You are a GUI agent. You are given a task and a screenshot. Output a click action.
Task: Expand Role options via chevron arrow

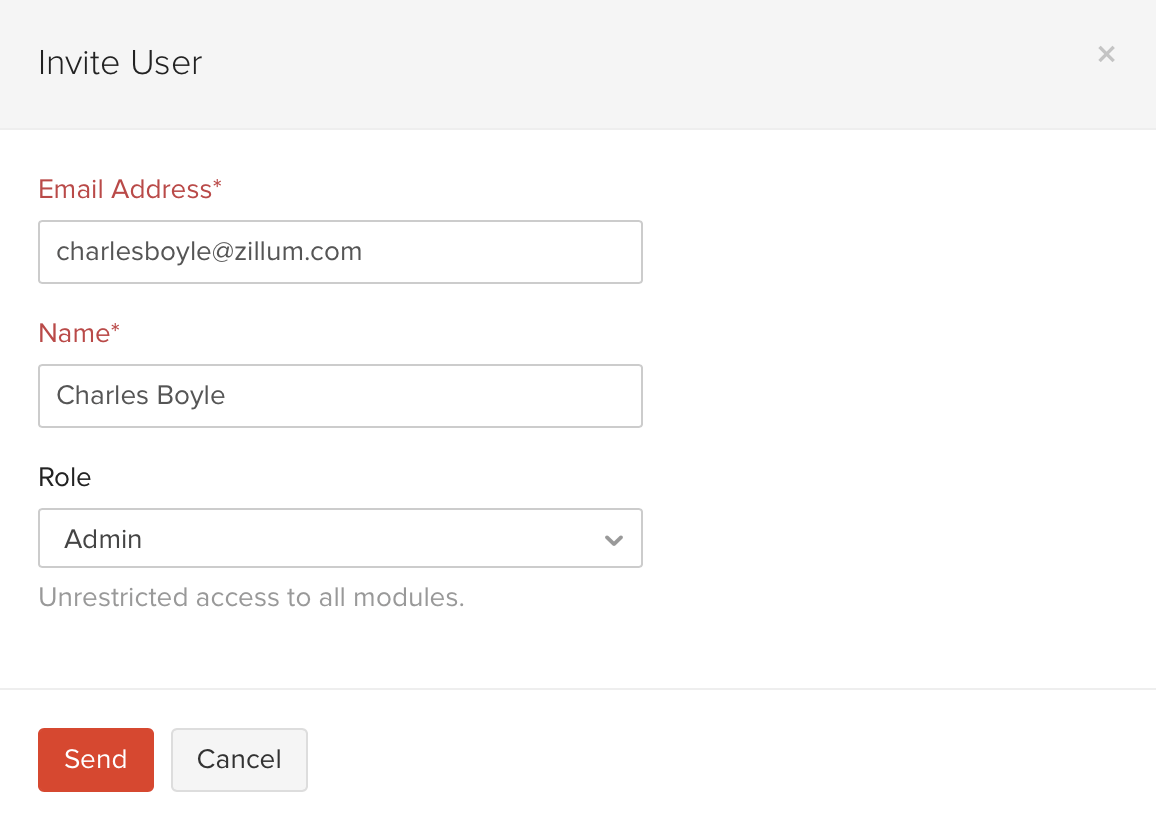[x=614, y=540]
